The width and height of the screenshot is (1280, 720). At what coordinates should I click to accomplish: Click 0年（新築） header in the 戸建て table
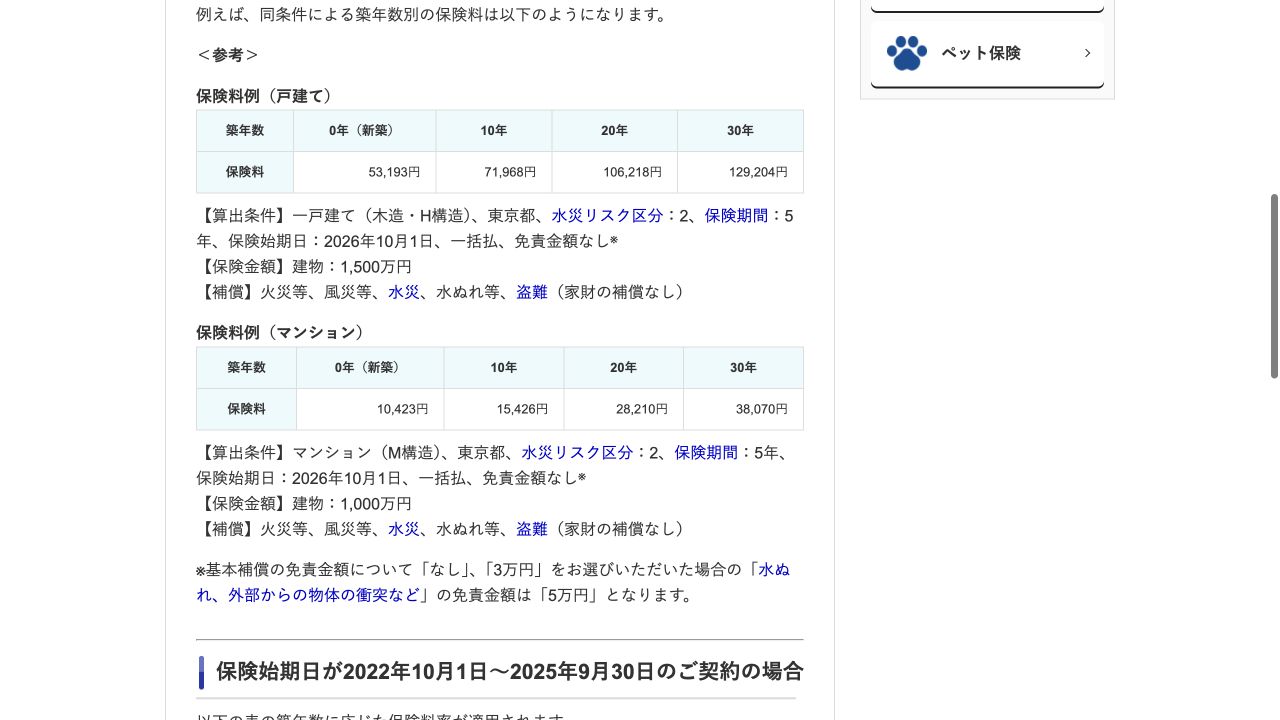pyautogui.click(x=365, y=131)
